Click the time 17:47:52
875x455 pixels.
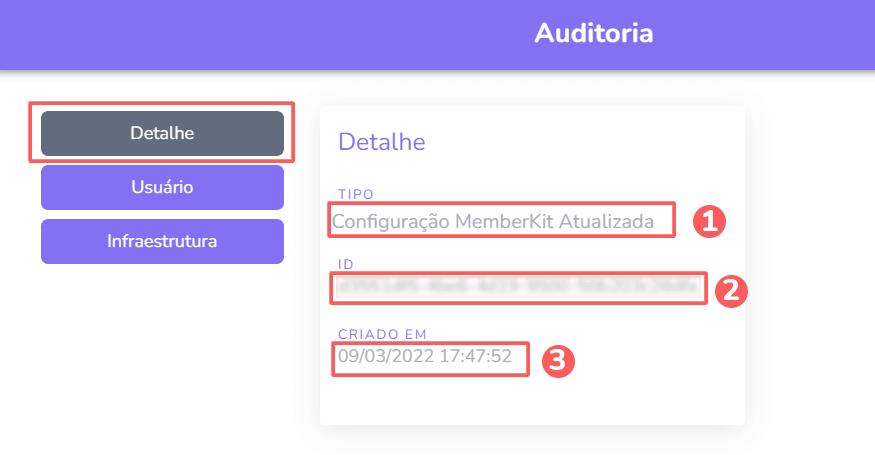tap(475, 356)
